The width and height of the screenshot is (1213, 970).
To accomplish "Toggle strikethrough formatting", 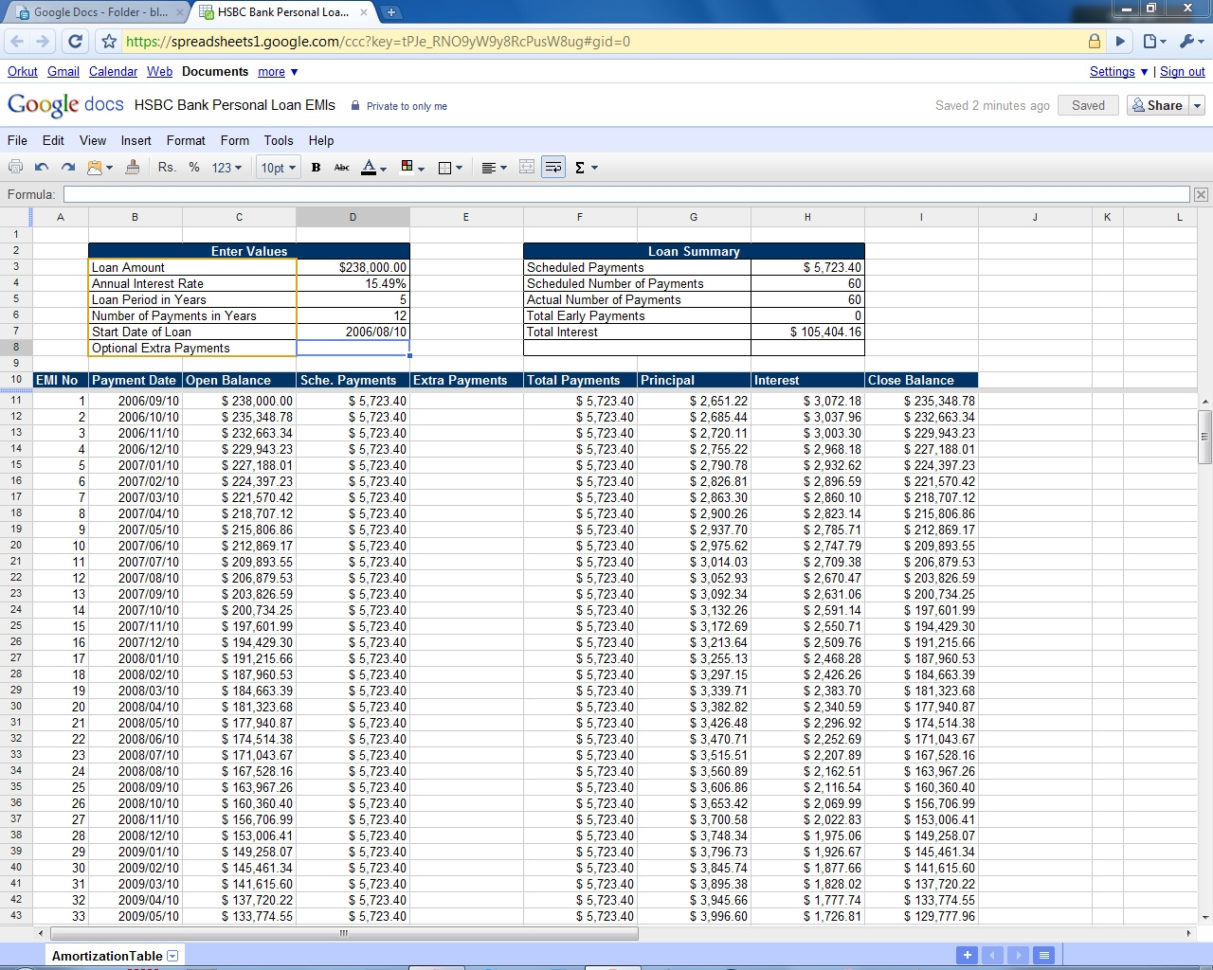I will (343, 167).
